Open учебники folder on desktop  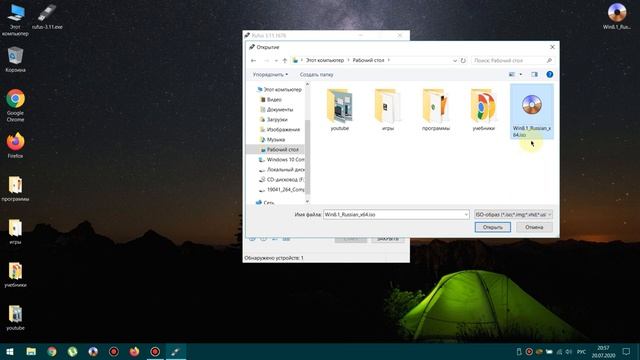tap(16, 275)
